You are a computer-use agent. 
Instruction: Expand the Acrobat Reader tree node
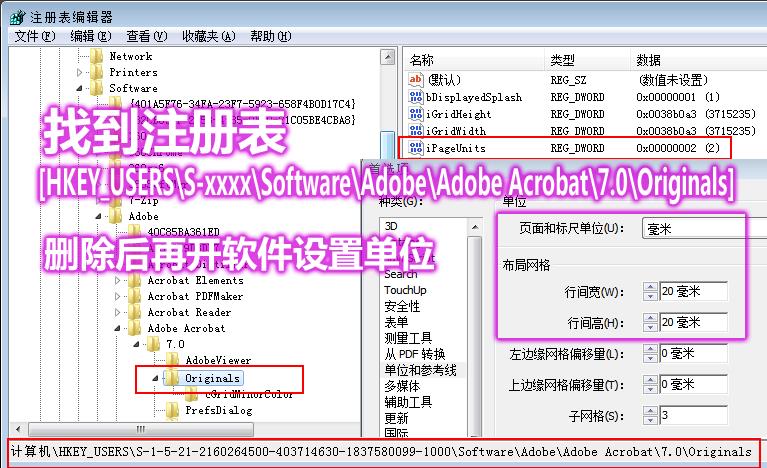pyautogui.click(x=117, y=312)
